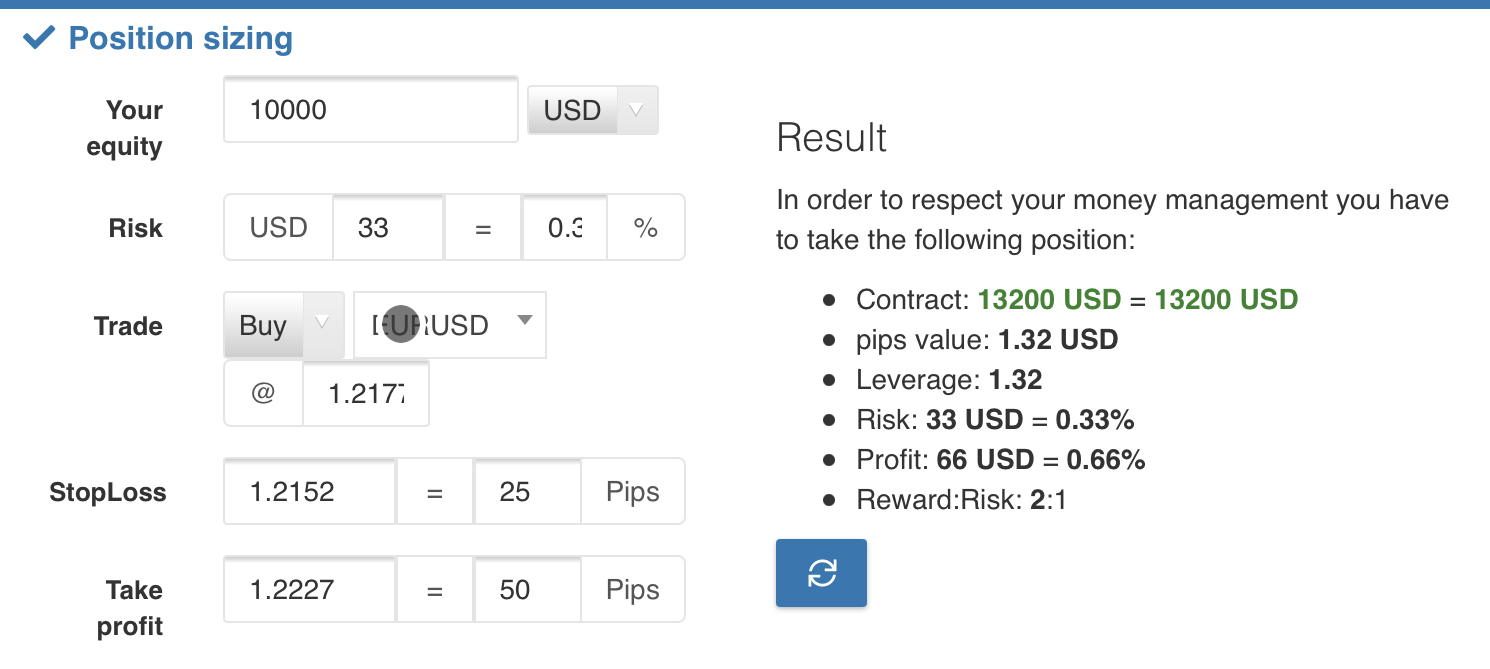The height and width of the screenshot is (669, 1490).
Task: Click the entry price field after @
Action: 366,394
